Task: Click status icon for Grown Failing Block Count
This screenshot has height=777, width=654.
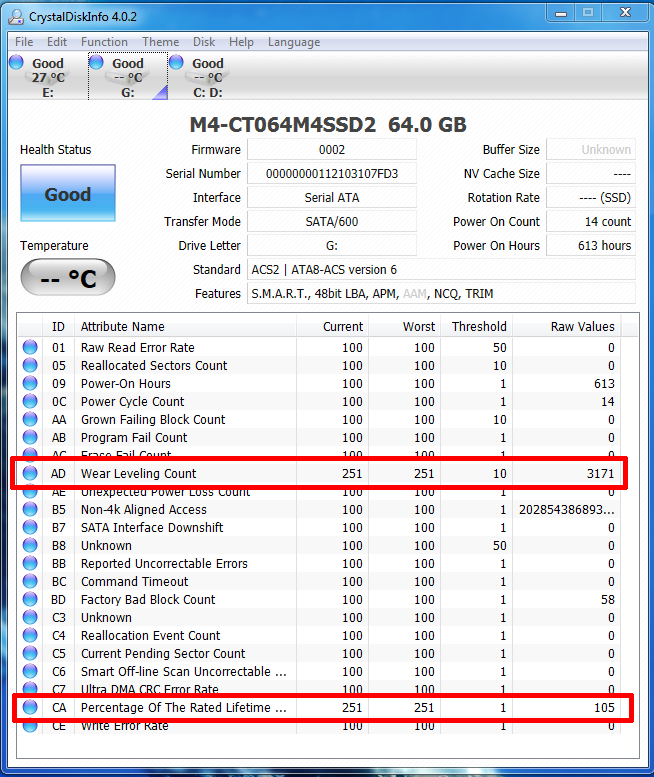Action: pos(30,419)
